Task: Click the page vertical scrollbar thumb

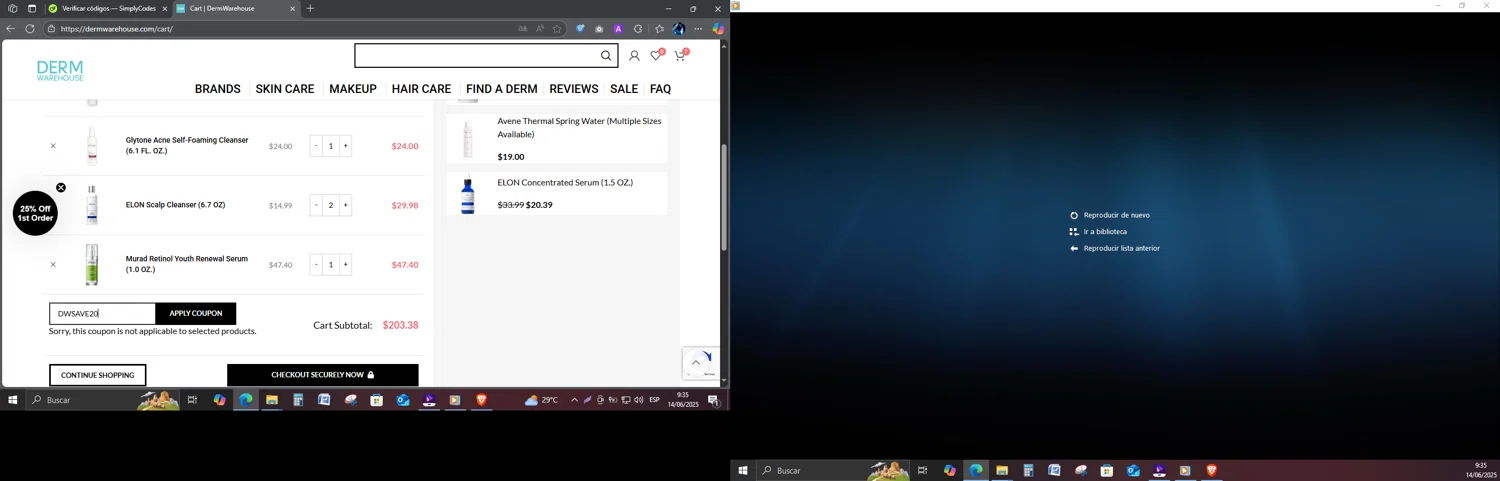Action: point(724,197)
